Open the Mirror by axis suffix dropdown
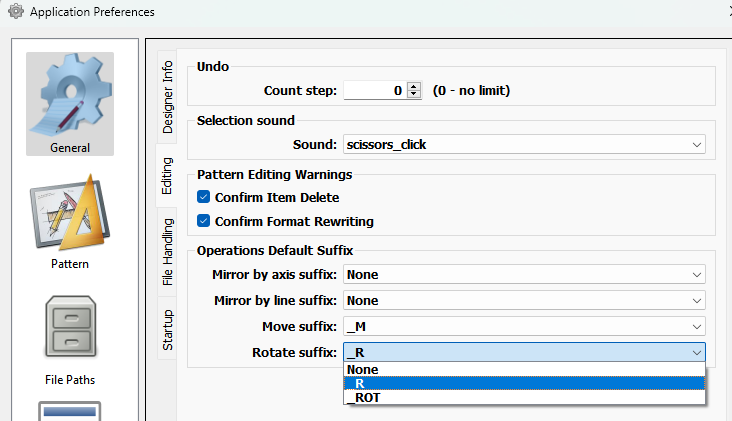Viewport: 732px width, 421px height. [x=524, y=274]
